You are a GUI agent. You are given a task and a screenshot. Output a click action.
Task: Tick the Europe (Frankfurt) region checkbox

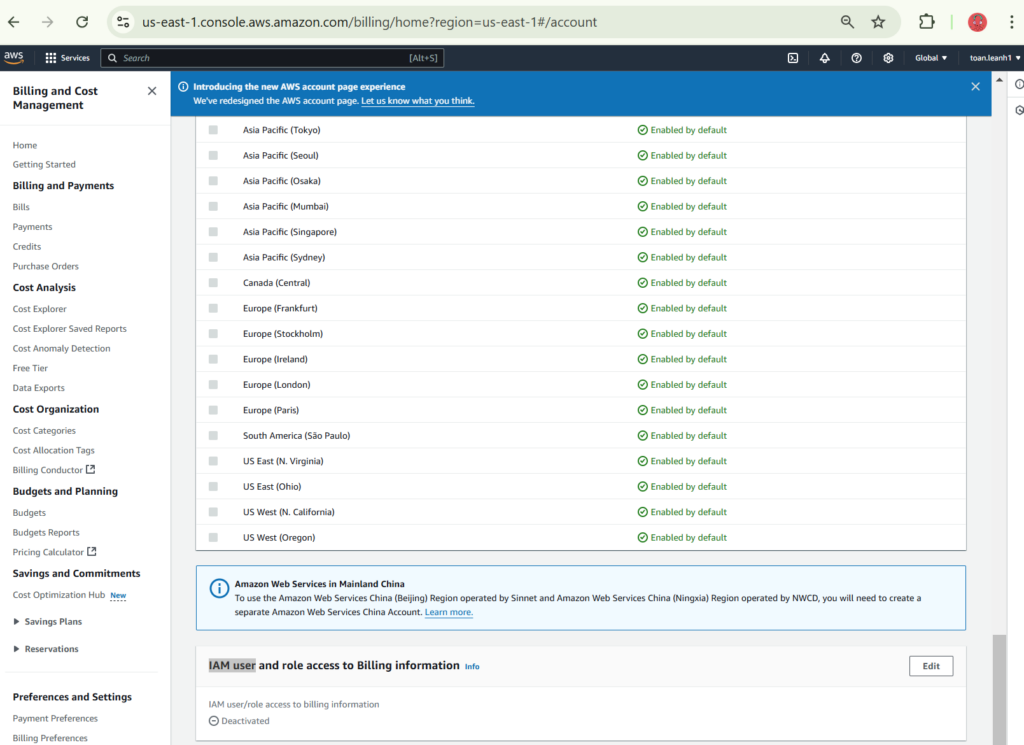(x=213, y=308)
